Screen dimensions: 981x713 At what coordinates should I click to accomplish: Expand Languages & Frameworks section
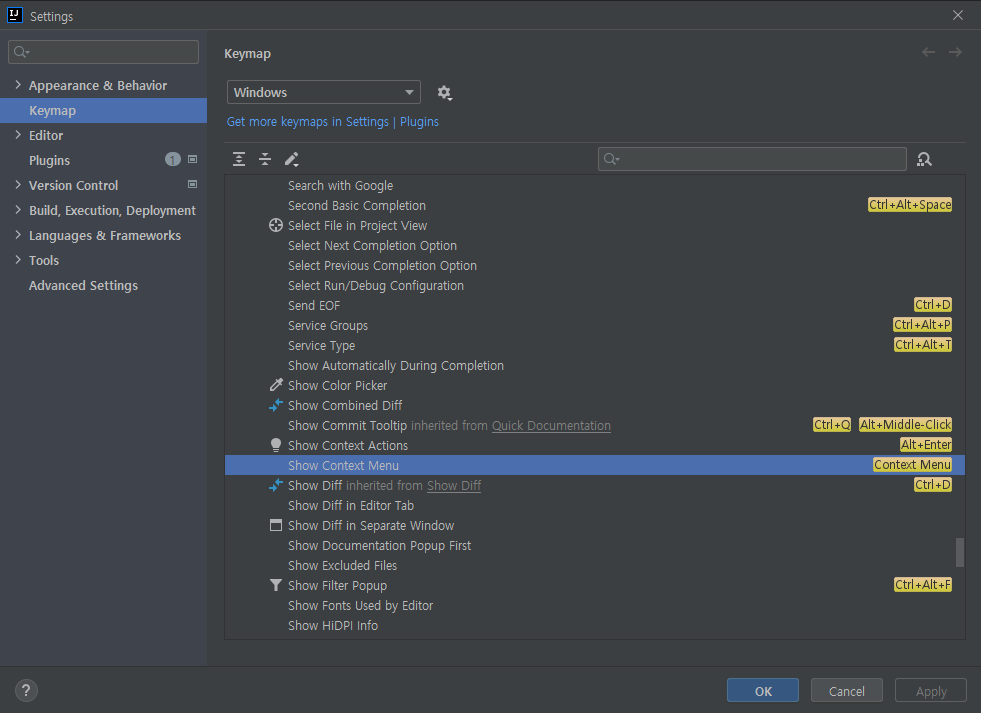tap(18, 235)
